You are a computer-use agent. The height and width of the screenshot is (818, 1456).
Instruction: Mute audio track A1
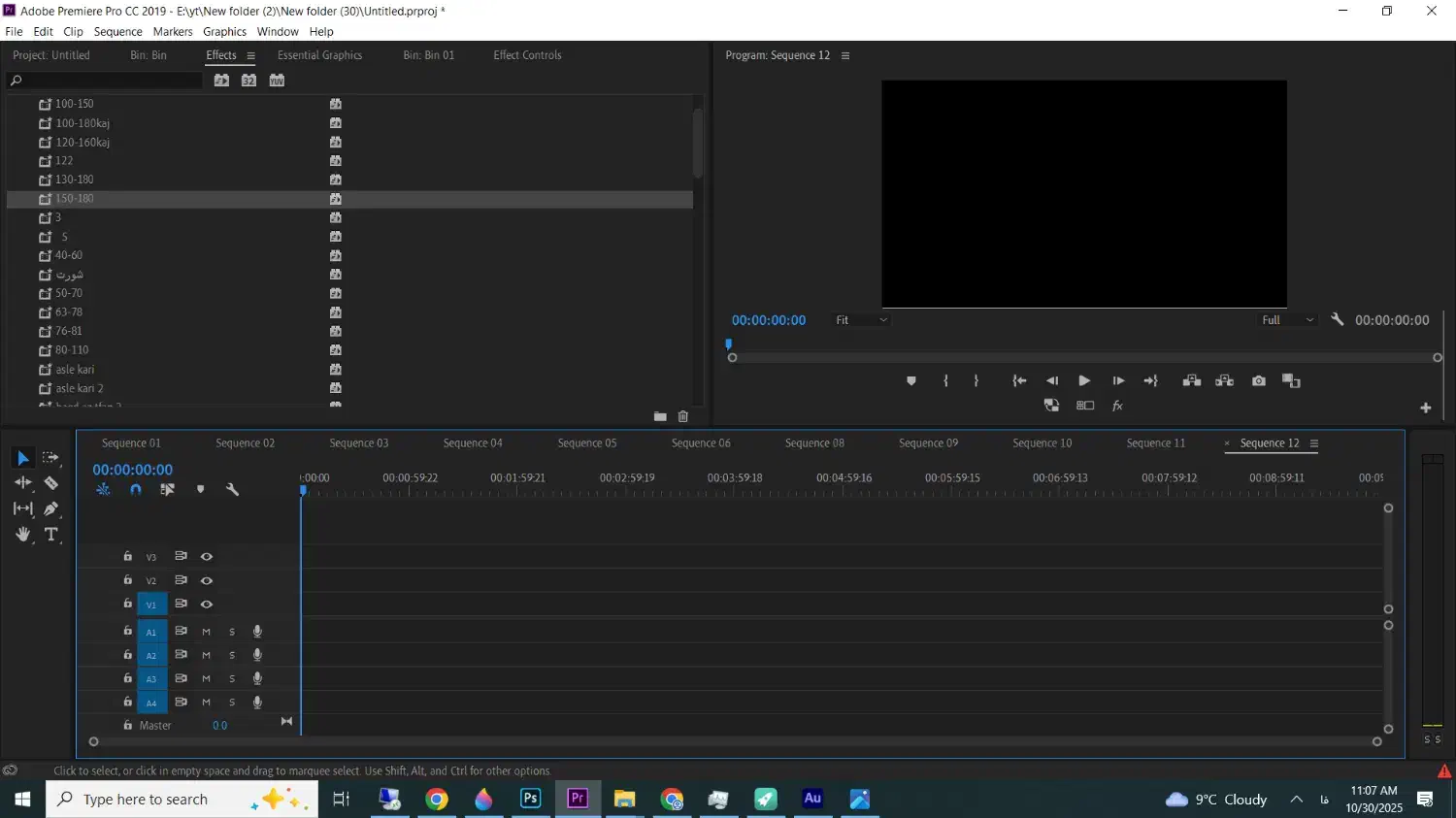point(206,632)
